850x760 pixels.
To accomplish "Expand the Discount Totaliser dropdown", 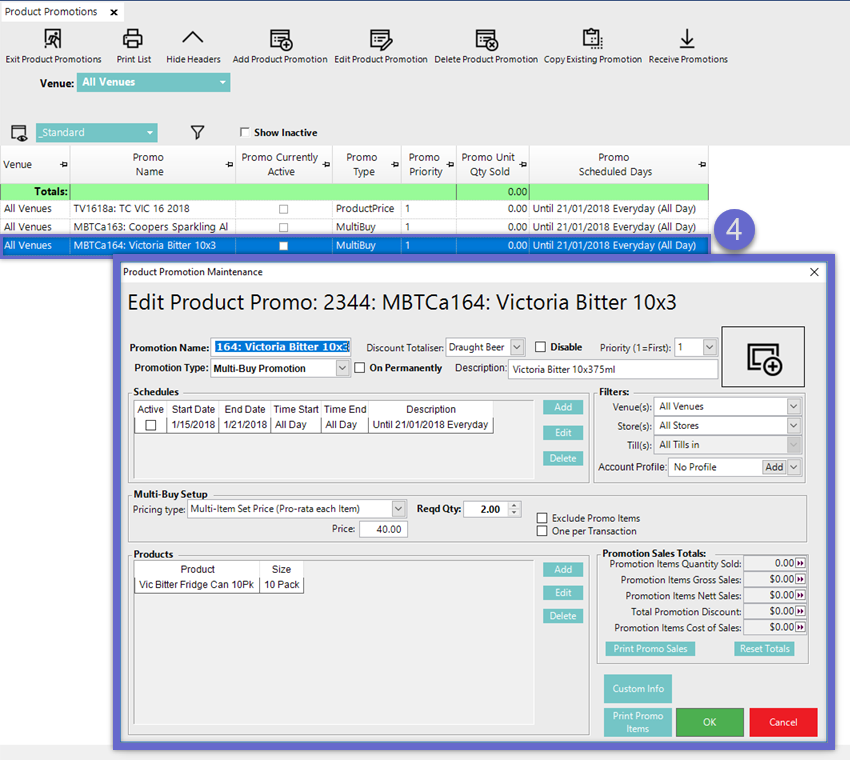I will [x=517, y=347].
